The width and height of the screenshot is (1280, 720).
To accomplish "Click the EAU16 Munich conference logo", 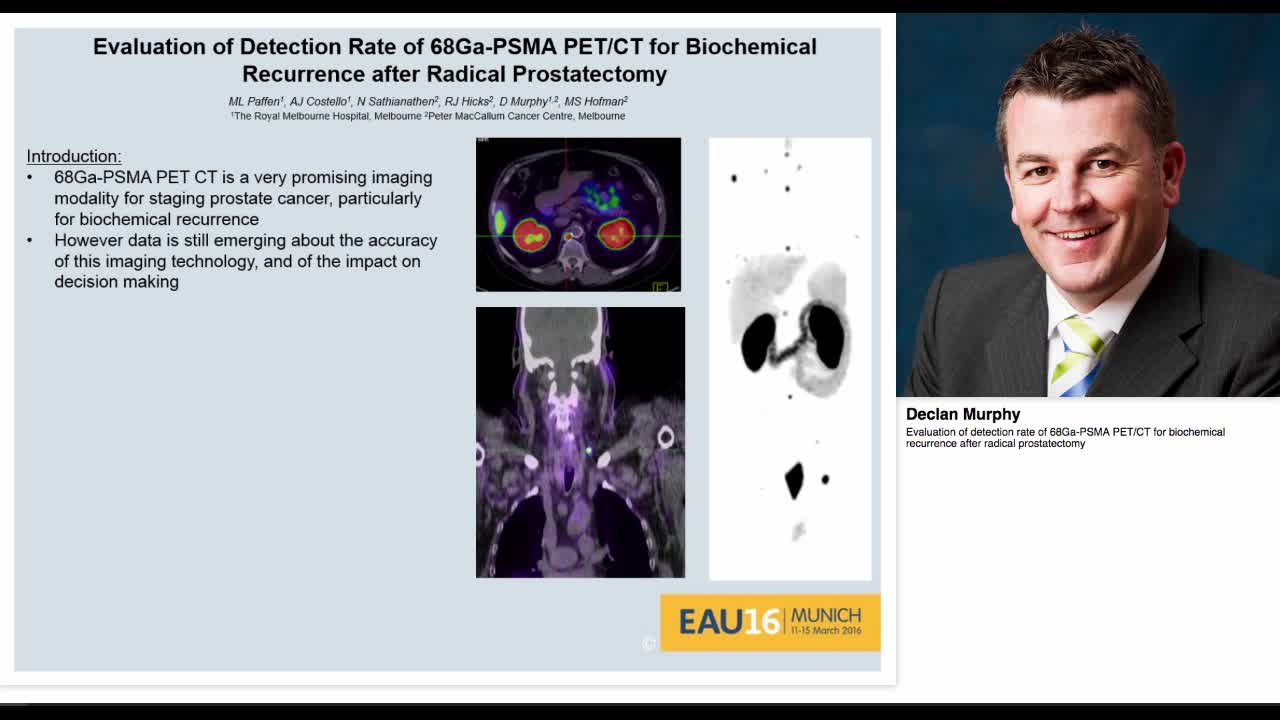I will 770,622.
